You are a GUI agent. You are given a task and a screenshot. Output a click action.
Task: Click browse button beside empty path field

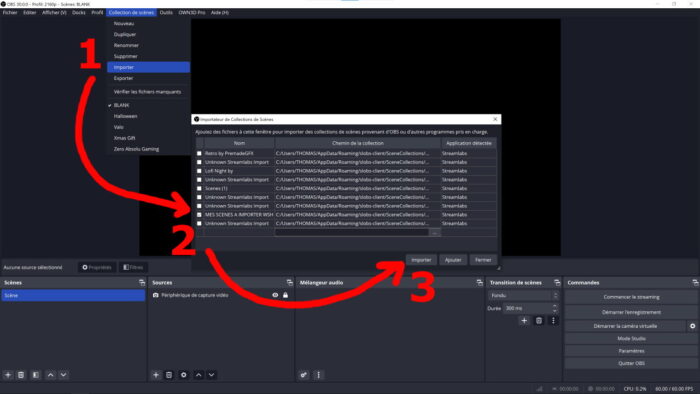pos(435,232)
